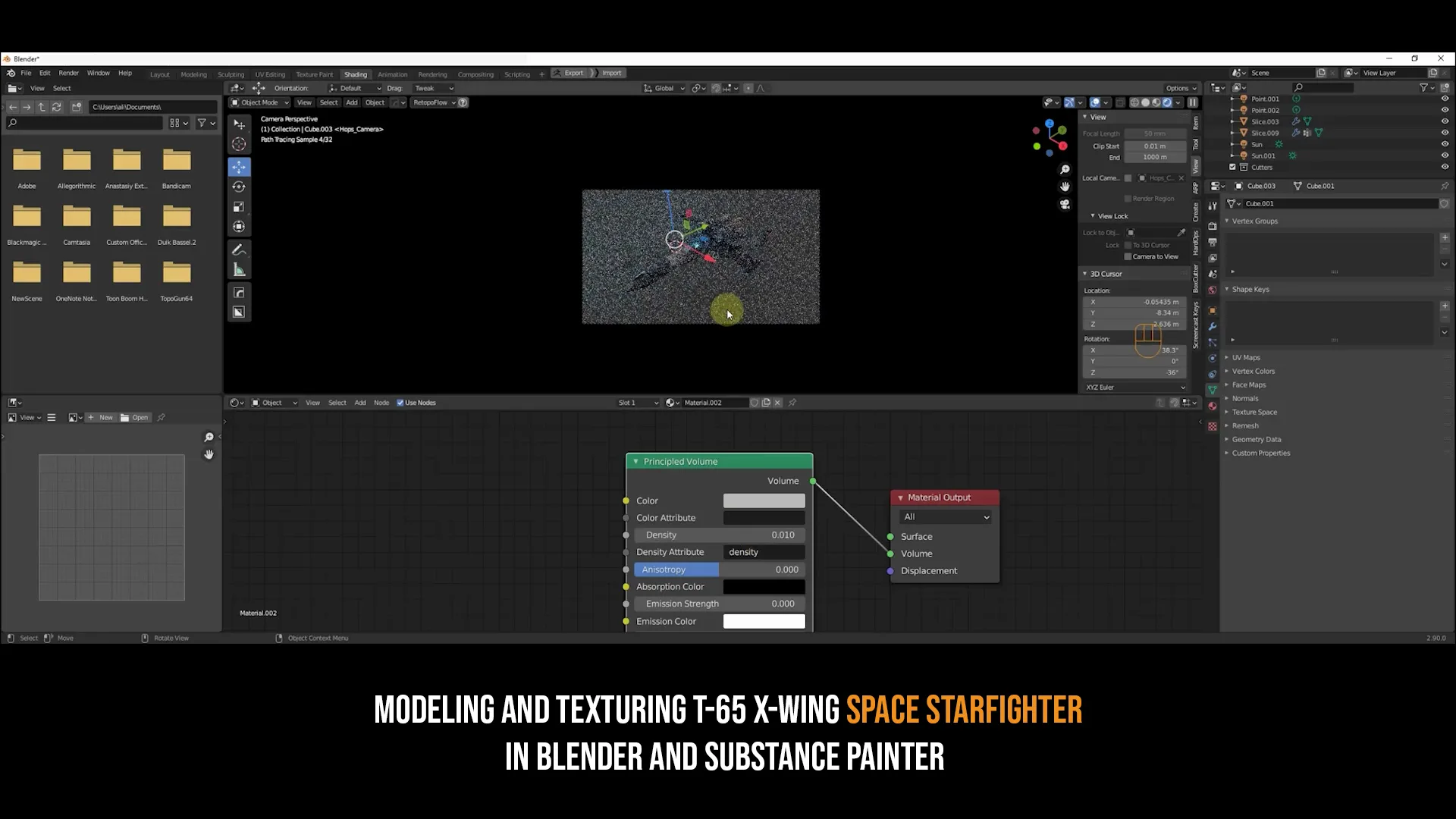Open the Global transform orientation dropdown
The image size is (1456, 819).
coord(664,88)
